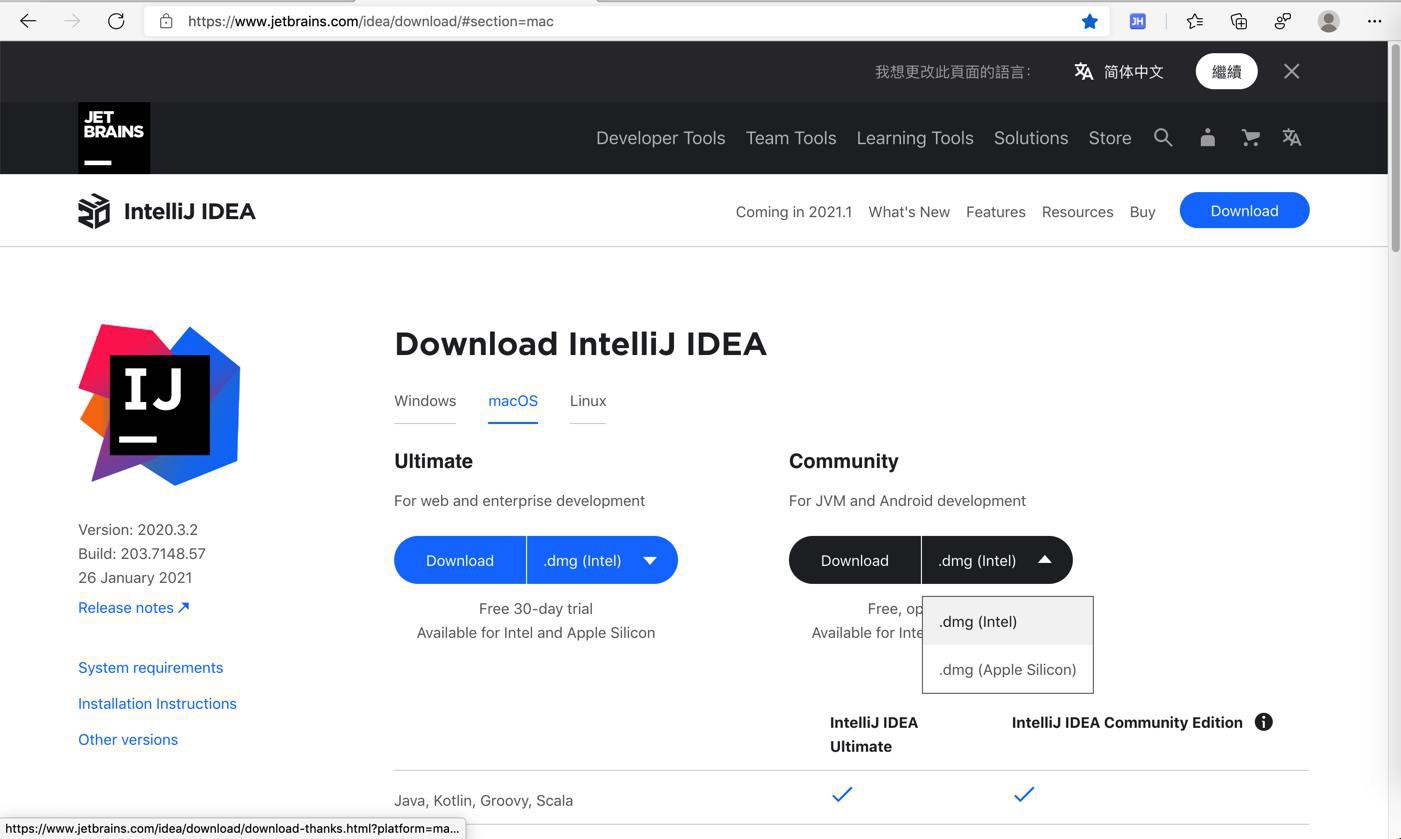Open JetBrains account icon
The height and width of the screenshot is (839, 1401).
[1207, 138]
